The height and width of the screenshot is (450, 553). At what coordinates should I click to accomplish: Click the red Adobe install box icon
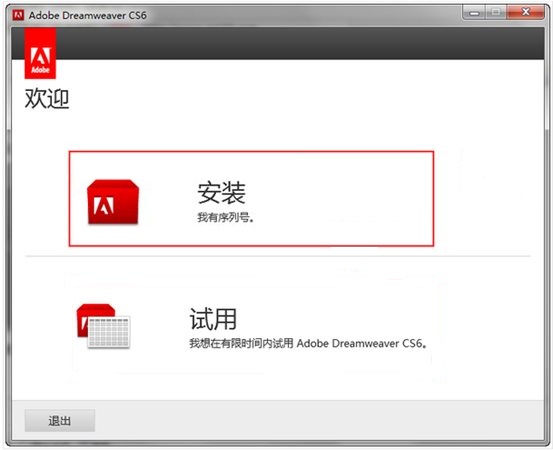point(113,202)
